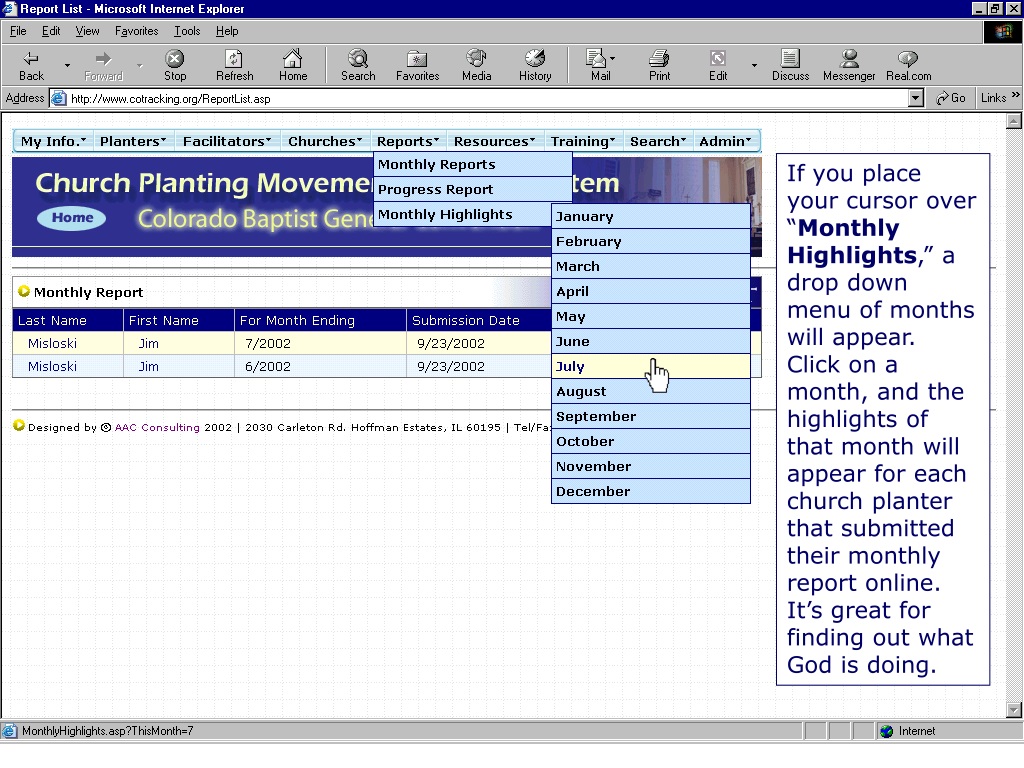Open Misloski report for 7/2002
The width and height of the screenshot is (1024, 768).
coord(52,344)
